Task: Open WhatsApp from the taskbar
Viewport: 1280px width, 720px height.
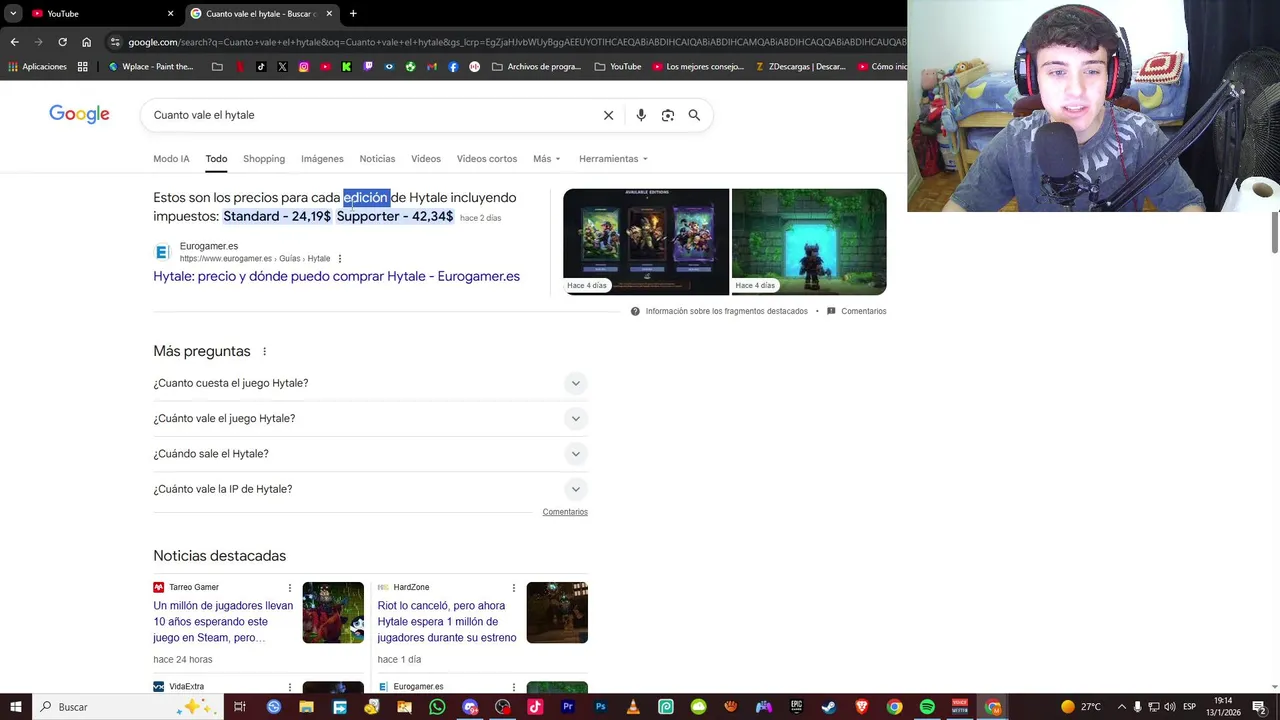Action: click(437, 707)
